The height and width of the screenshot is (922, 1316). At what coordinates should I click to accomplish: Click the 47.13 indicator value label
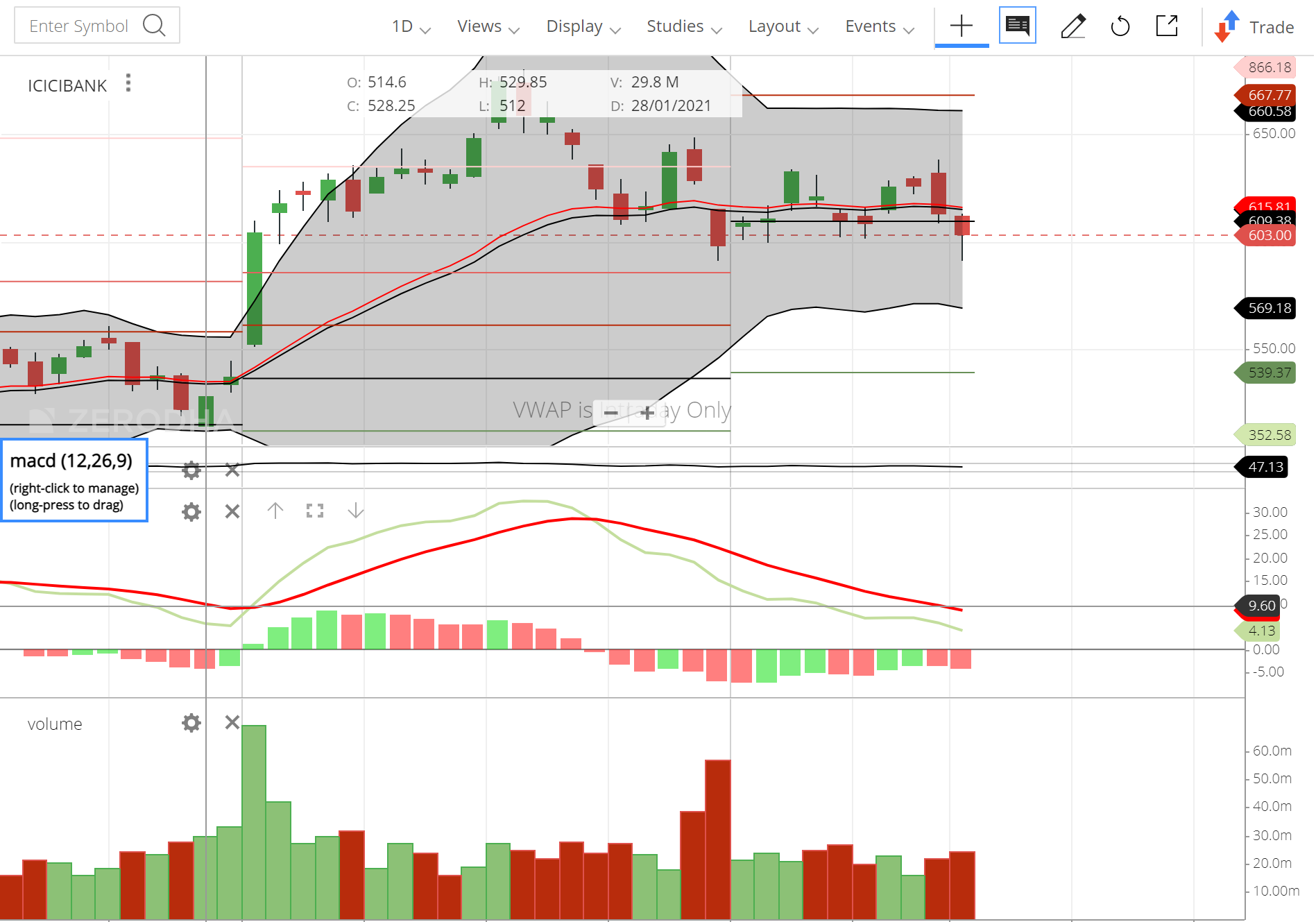click(1261, 467)
